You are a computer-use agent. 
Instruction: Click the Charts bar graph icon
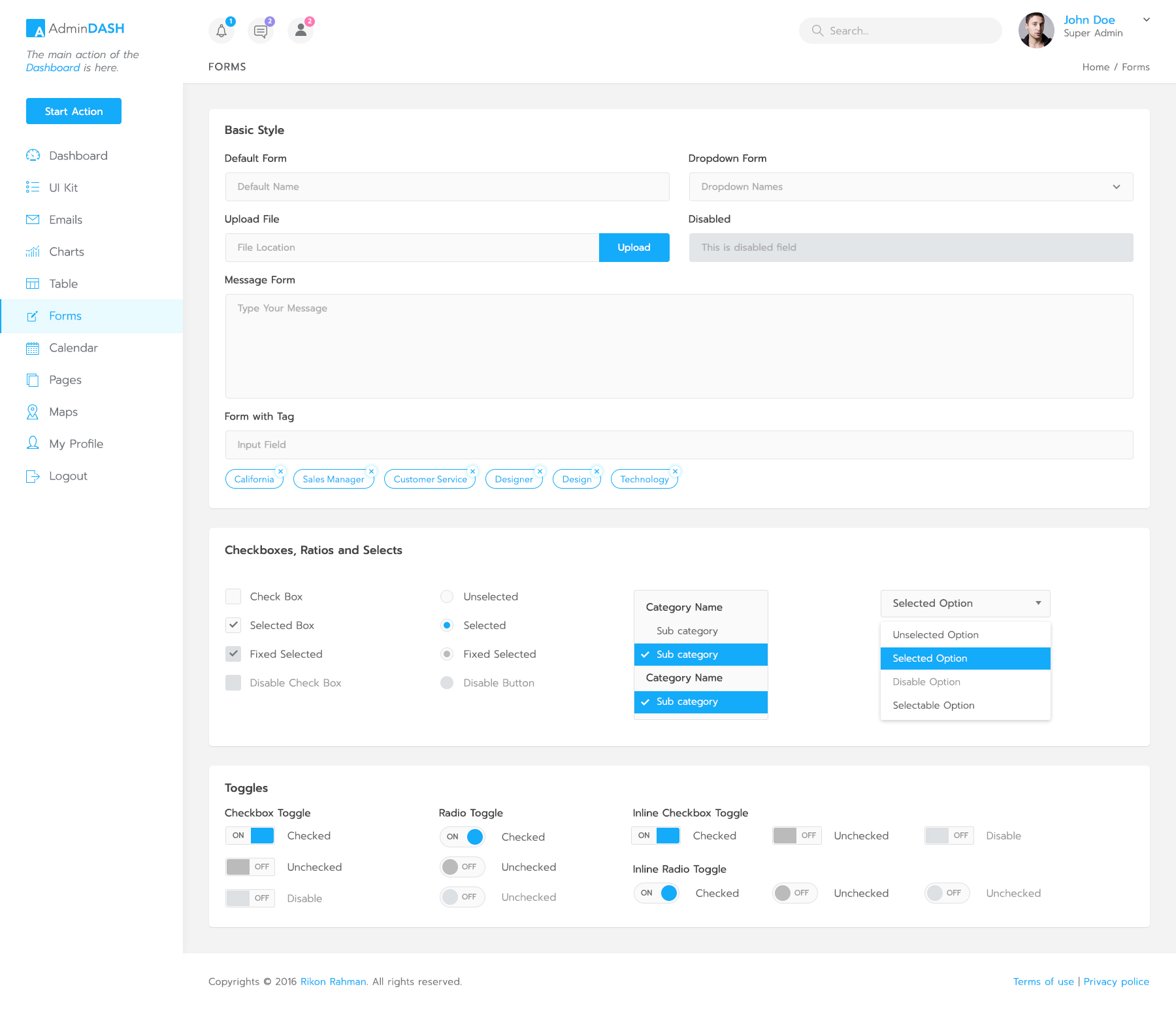pyautogui.click(x=33, y=252)
